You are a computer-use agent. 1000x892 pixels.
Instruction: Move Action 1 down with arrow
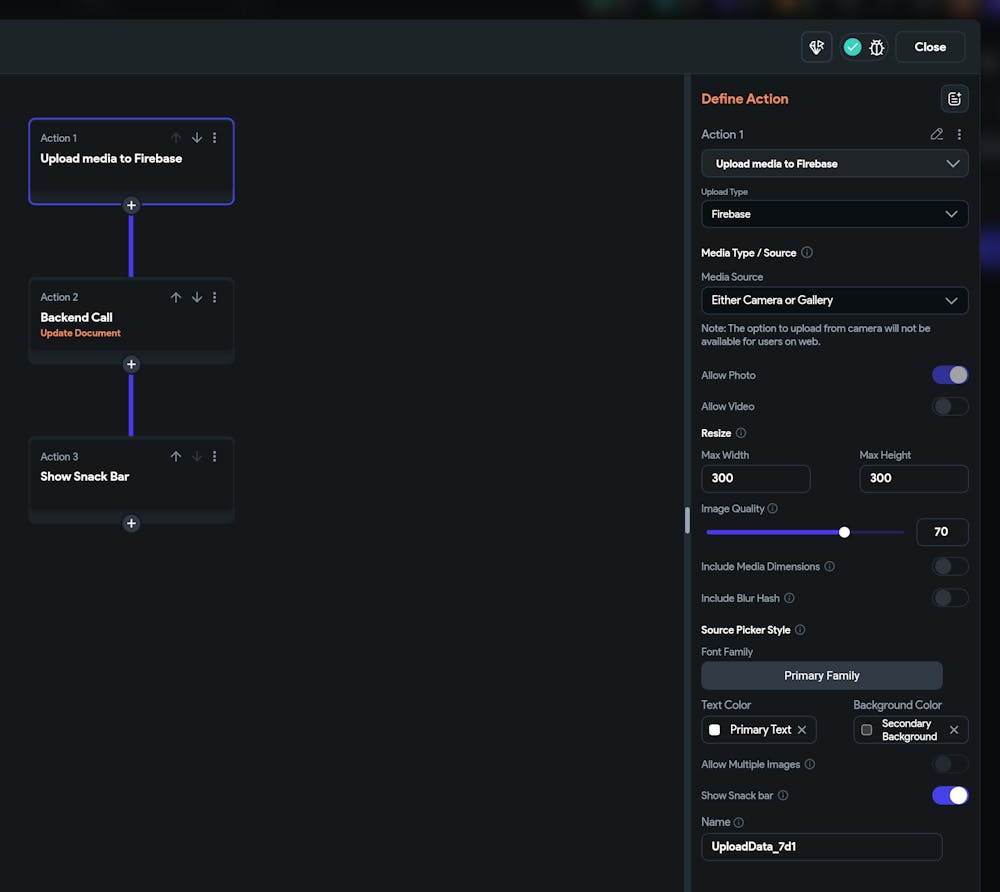tap(197, 138)
